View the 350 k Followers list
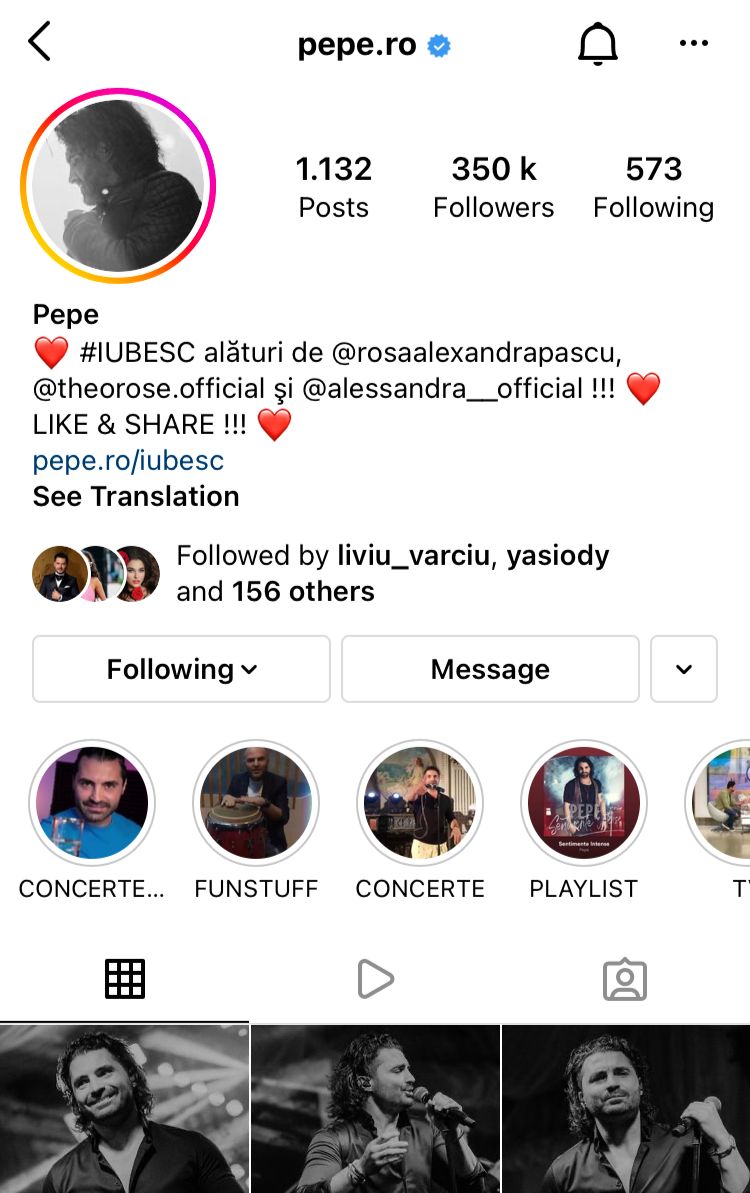 click(x=494, y=187)
